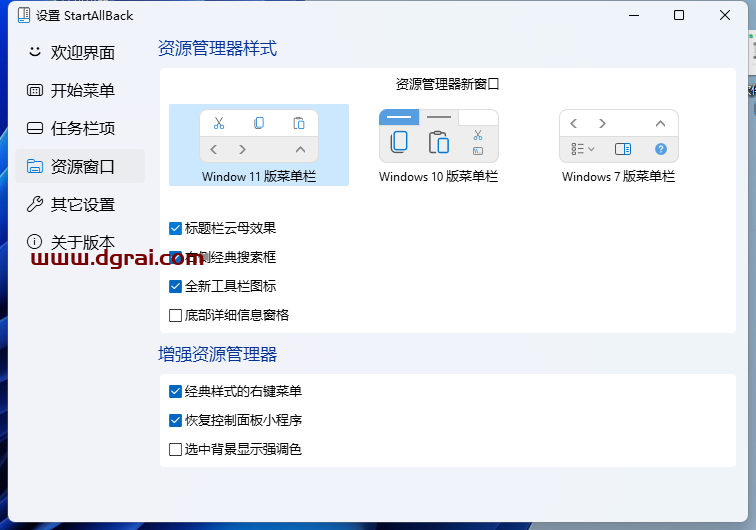Open the 欢迎界面 sidebar page
The image size is (756, 530).
pos(80,53)
